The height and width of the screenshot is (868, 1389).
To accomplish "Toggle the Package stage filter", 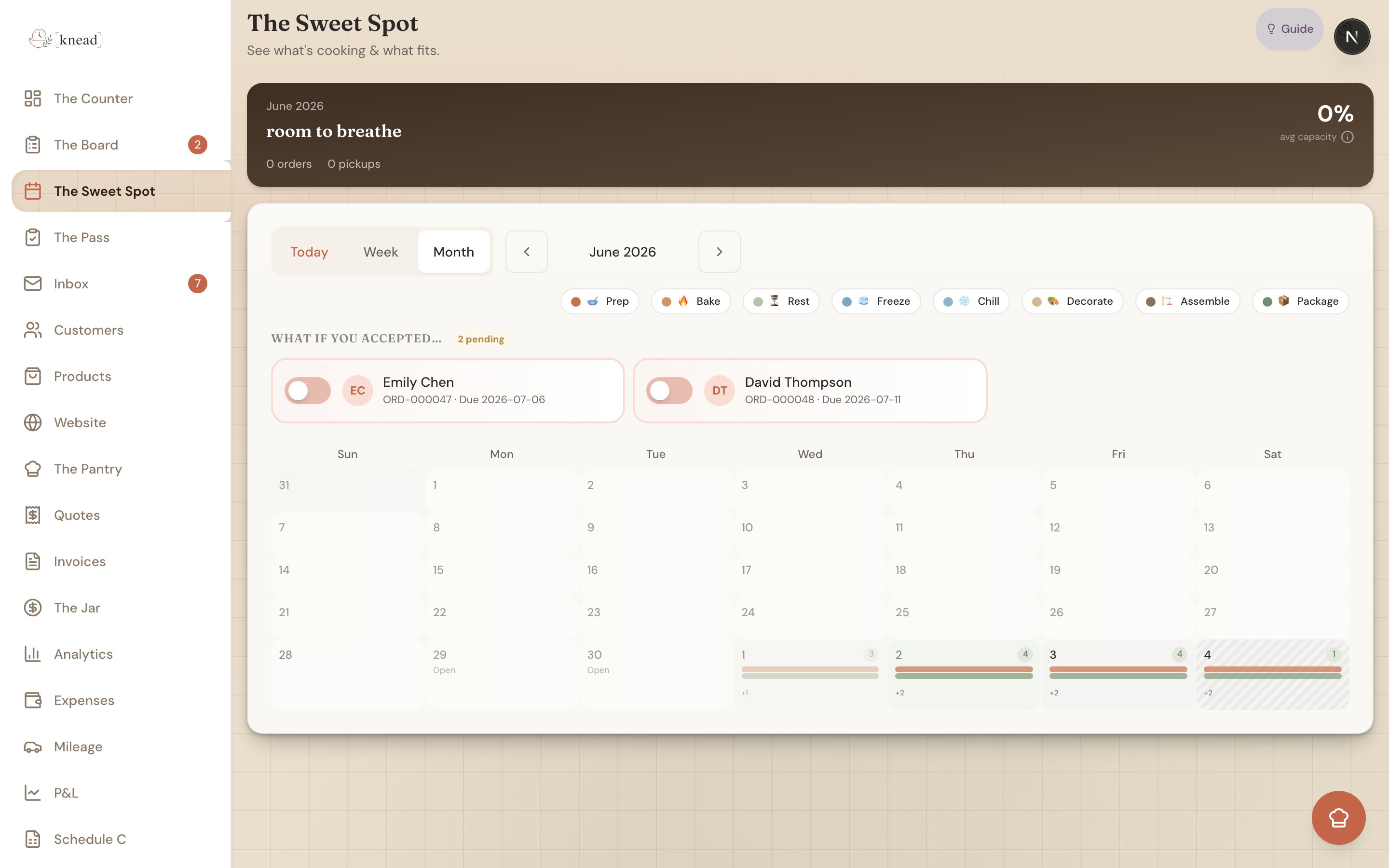I will [x=1301, y=301].
